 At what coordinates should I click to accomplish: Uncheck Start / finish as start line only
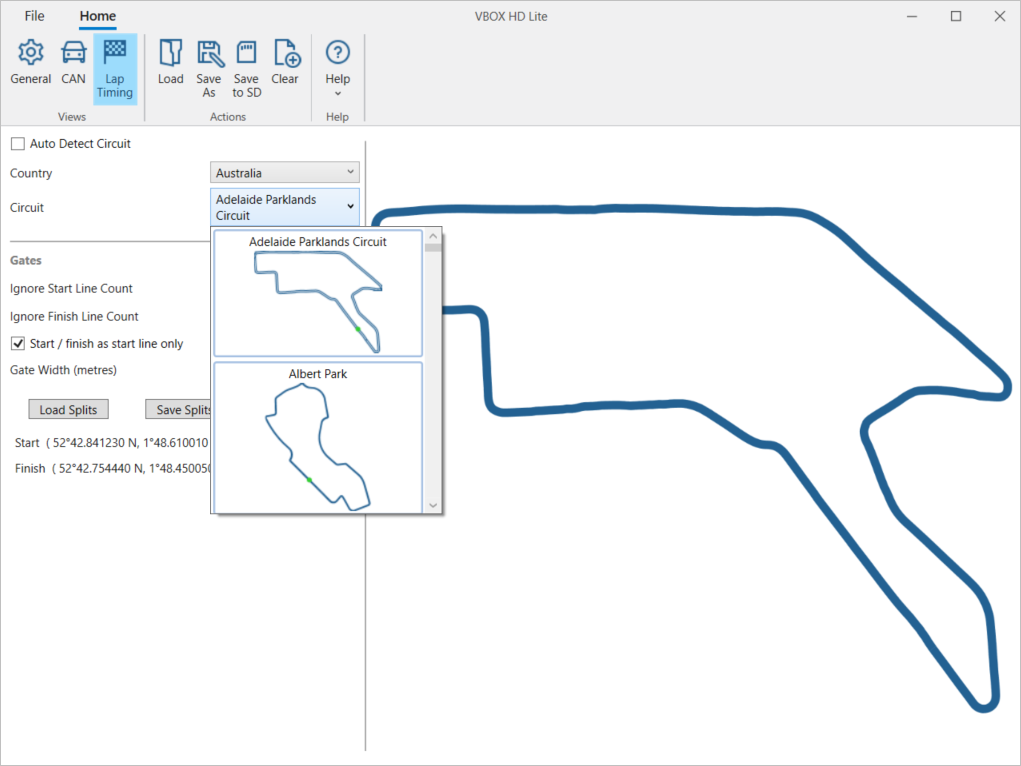click(18, 343)
